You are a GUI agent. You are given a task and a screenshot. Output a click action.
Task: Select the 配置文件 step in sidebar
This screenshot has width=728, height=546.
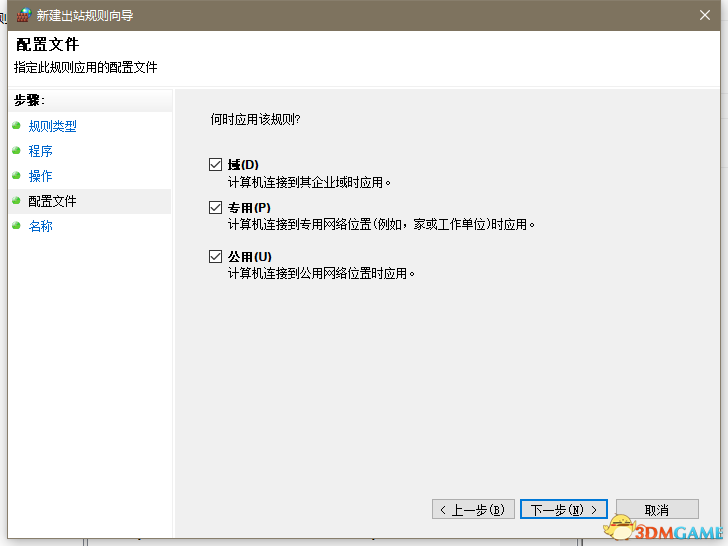(90, 201)
